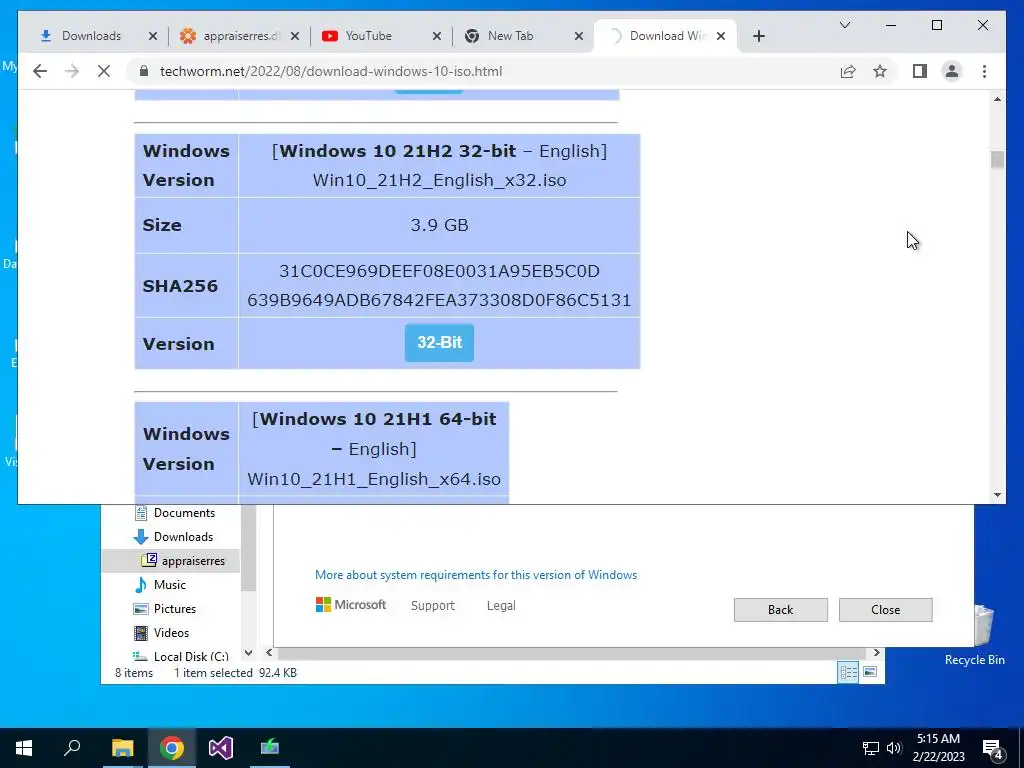Click right arrow of Explorer horizontal scrollbar
Screen dimensions: 1024x768
pyautogui.click(x=876, y=652)
